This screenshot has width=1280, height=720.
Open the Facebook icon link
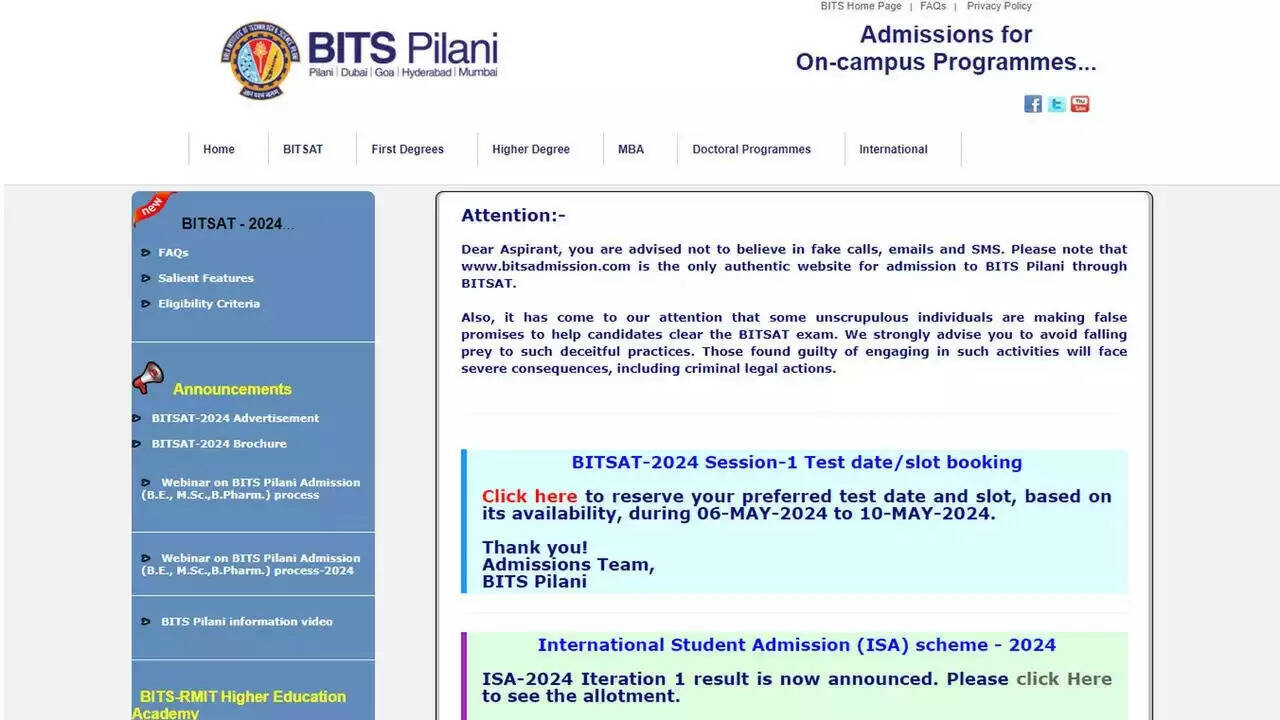[x=1033, y=104]
